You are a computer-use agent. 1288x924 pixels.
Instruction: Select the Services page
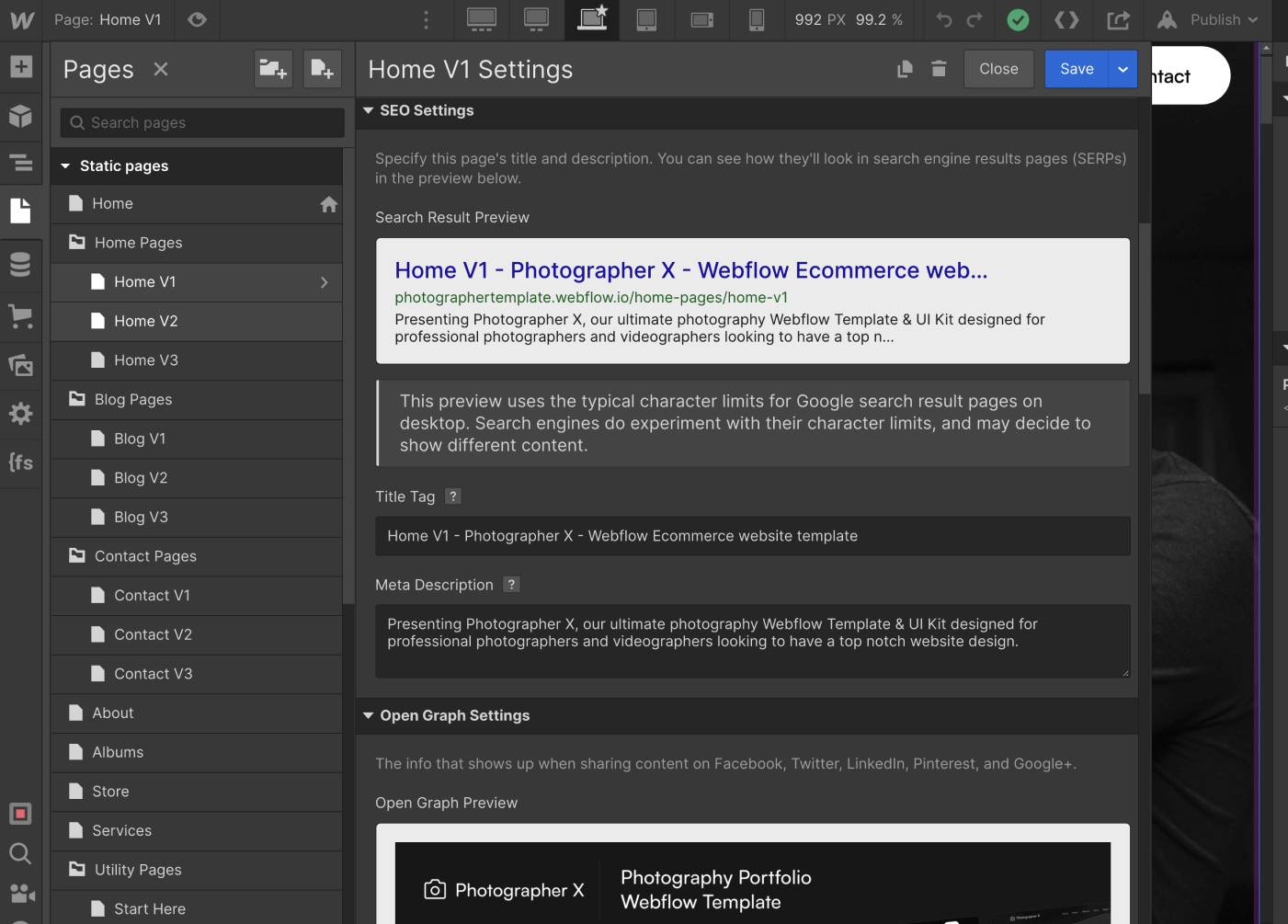tap(197, 831)
